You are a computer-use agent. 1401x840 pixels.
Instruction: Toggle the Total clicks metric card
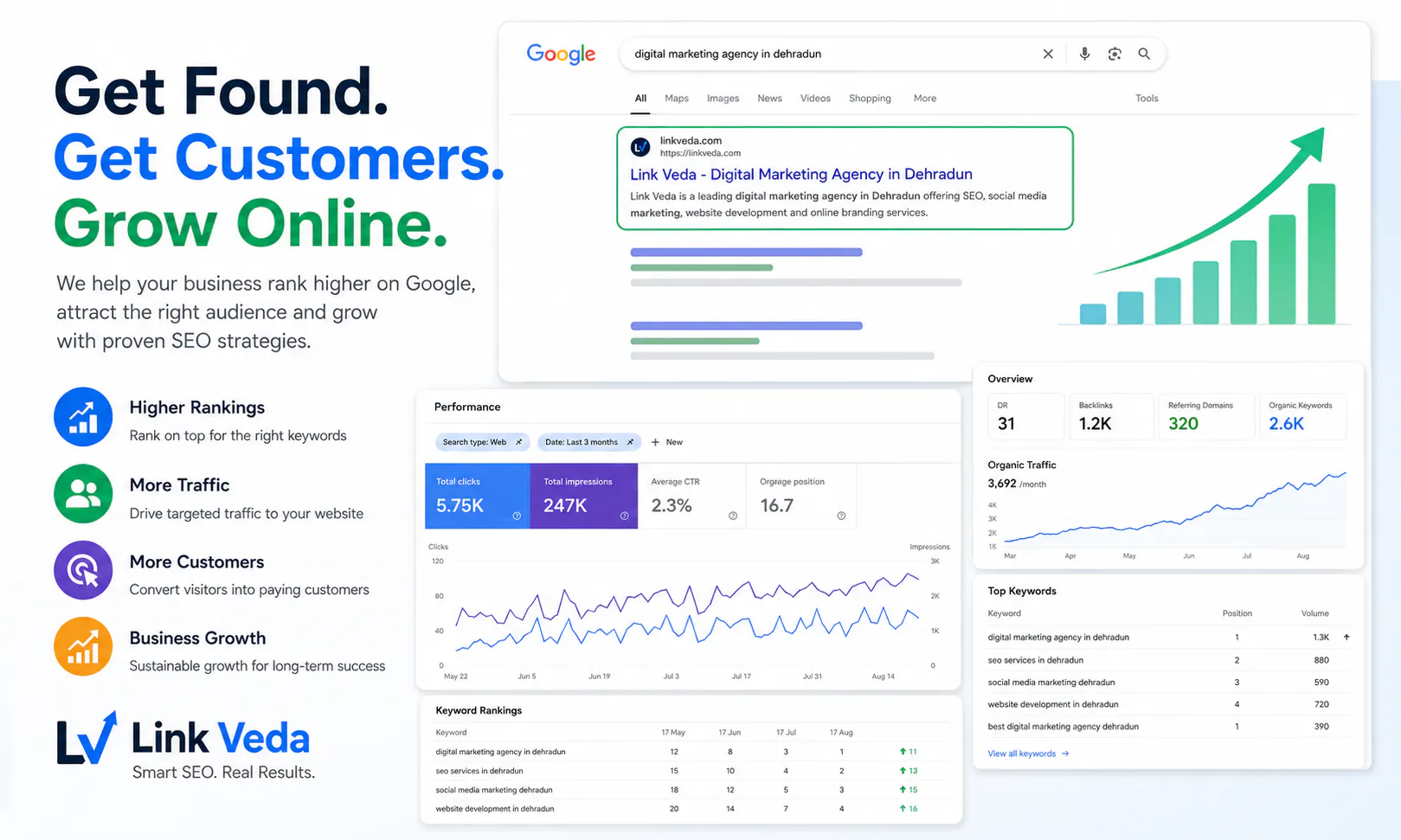(x=477, y=496)
